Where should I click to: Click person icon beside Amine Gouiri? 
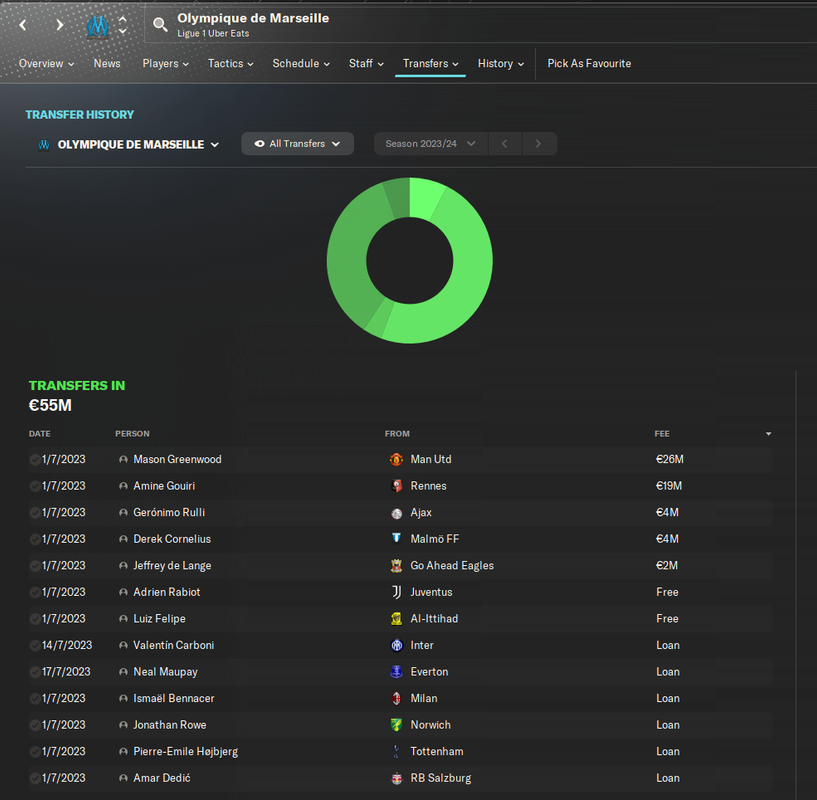click(123, 486)
